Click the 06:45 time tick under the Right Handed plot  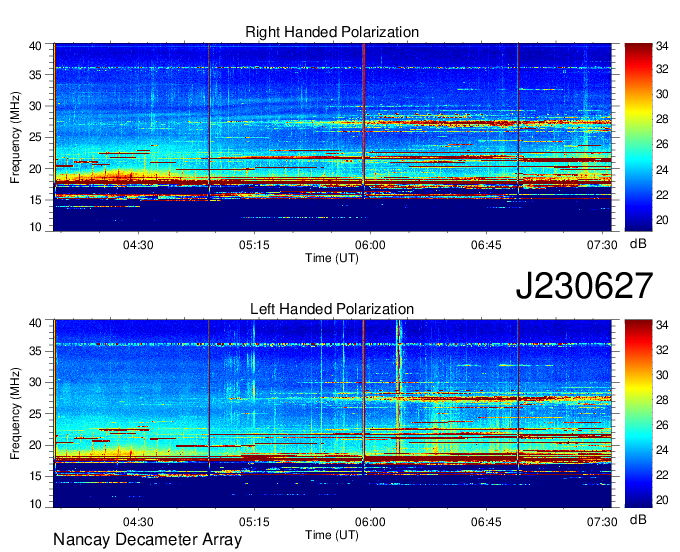[x=486, y=245]
